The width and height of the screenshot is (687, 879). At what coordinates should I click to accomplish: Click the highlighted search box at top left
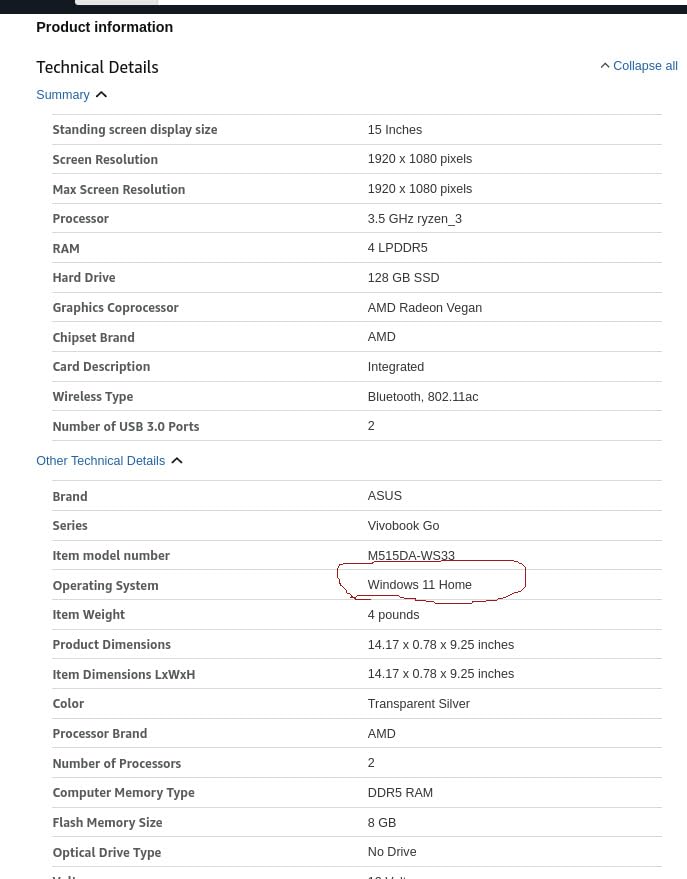116,2
